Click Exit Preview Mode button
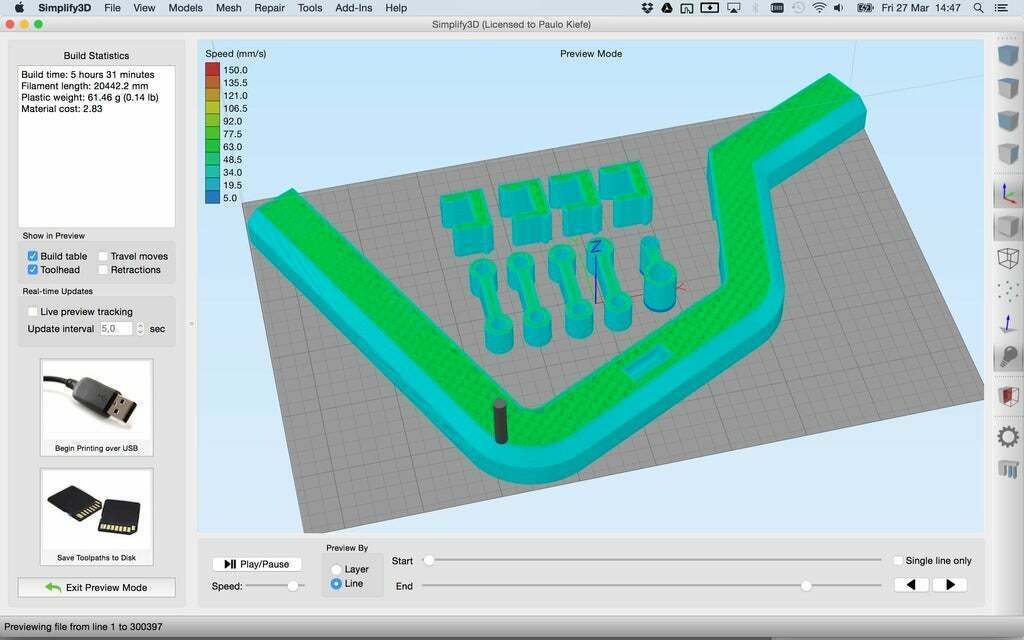 click(x=97, y=587)
